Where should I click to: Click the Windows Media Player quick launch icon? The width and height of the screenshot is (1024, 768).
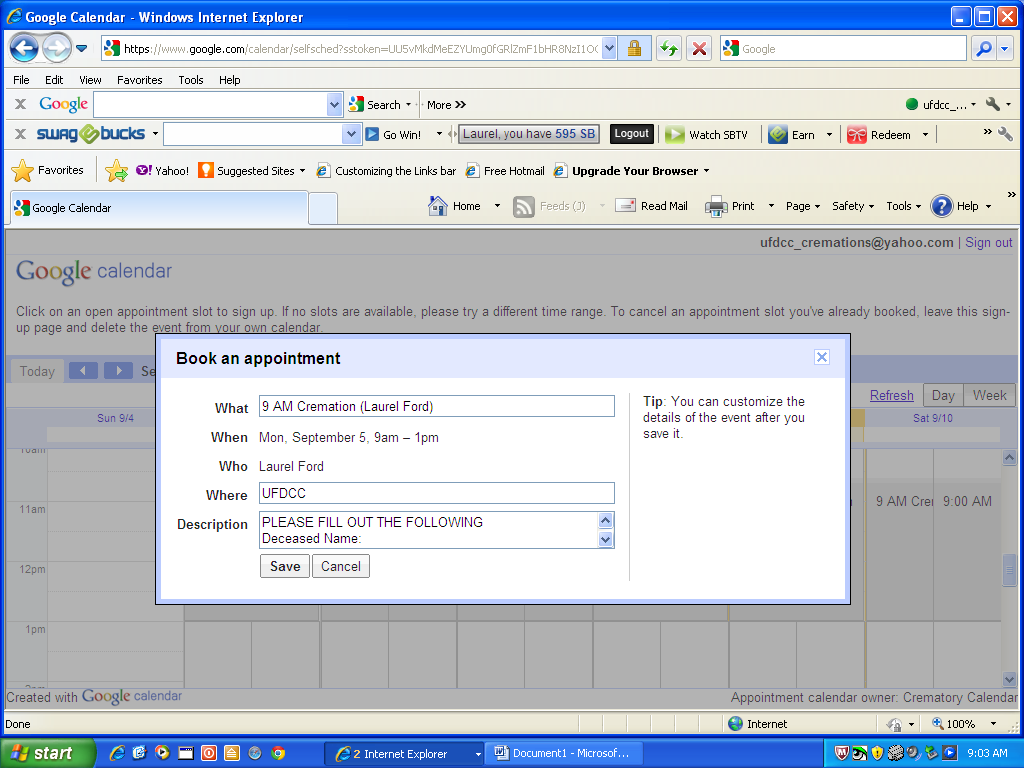point(162,753)
